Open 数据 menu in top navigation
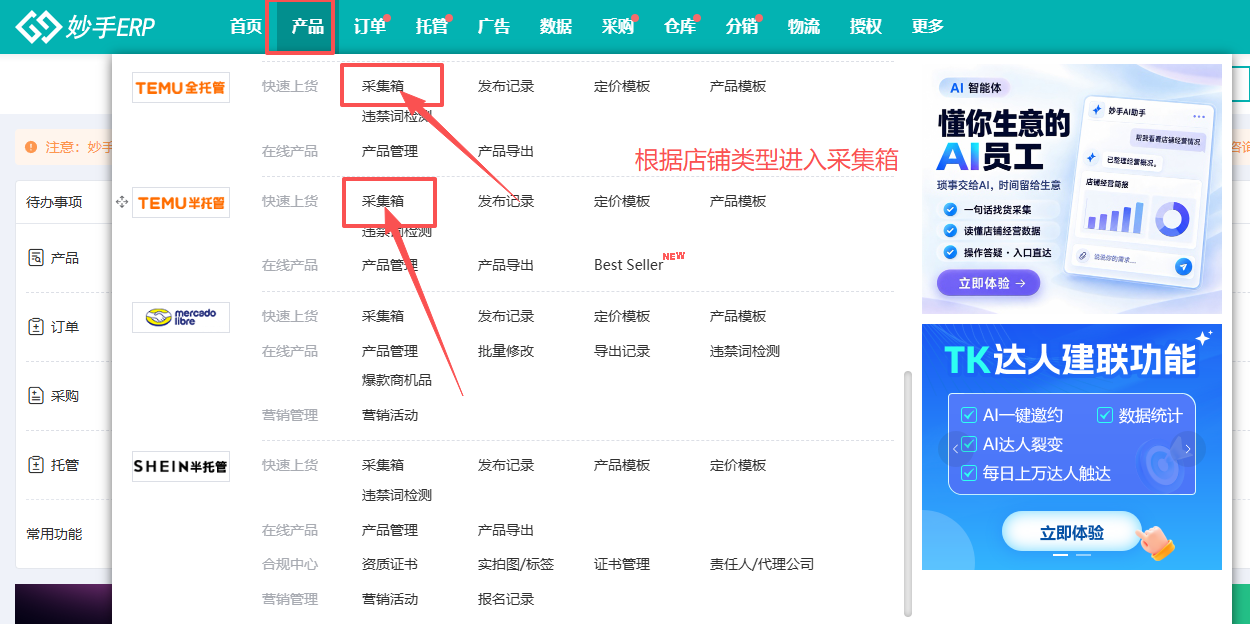 coord(556,27)
